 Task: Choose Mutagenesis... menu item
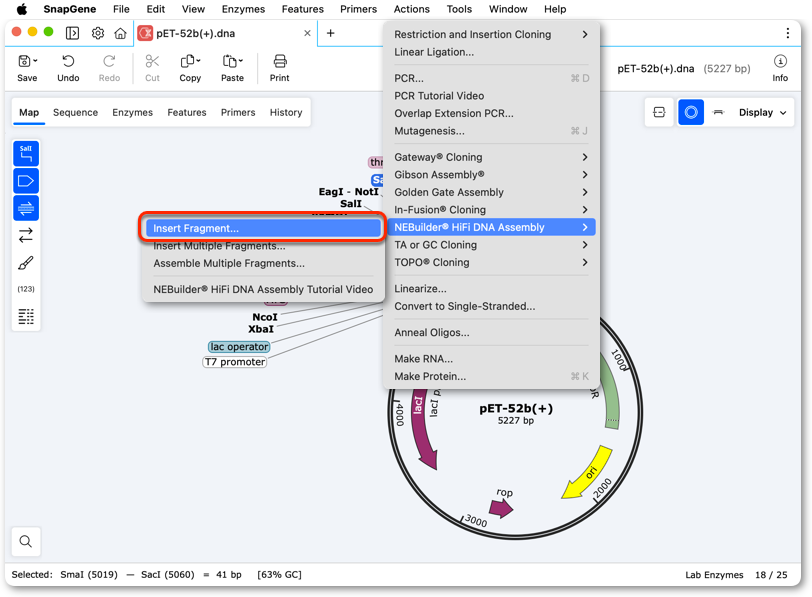pos(490,131)
